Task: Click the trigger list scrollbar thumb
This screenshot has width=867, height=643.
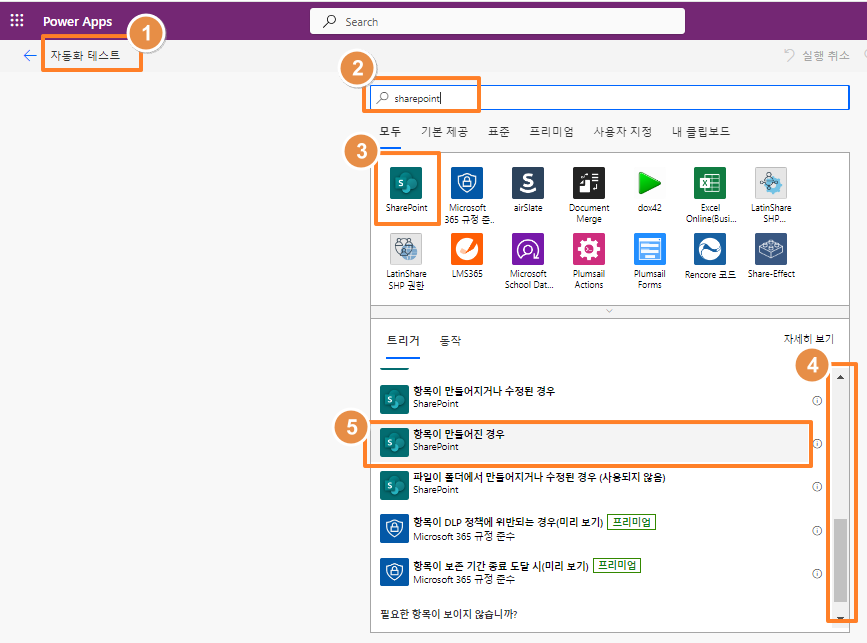Action: point(840,560)
